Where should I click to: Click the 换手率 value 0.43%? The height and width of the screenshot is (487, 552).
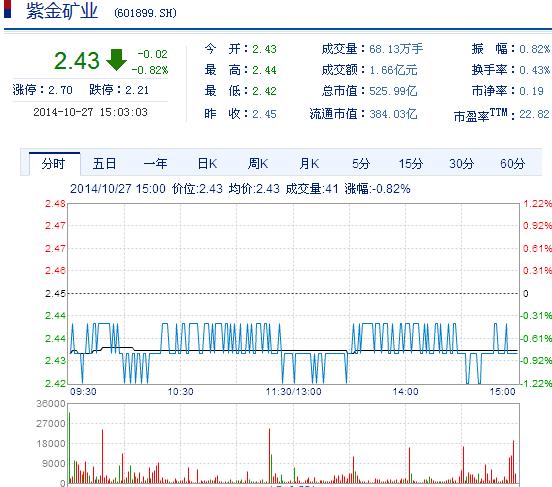coord(535,70)
